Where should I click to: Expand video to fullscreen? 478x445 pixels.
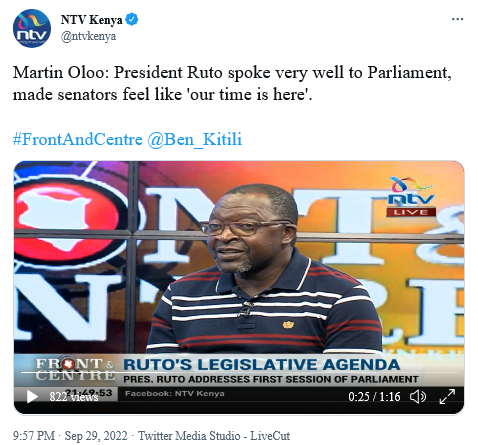tap(447, 396)
